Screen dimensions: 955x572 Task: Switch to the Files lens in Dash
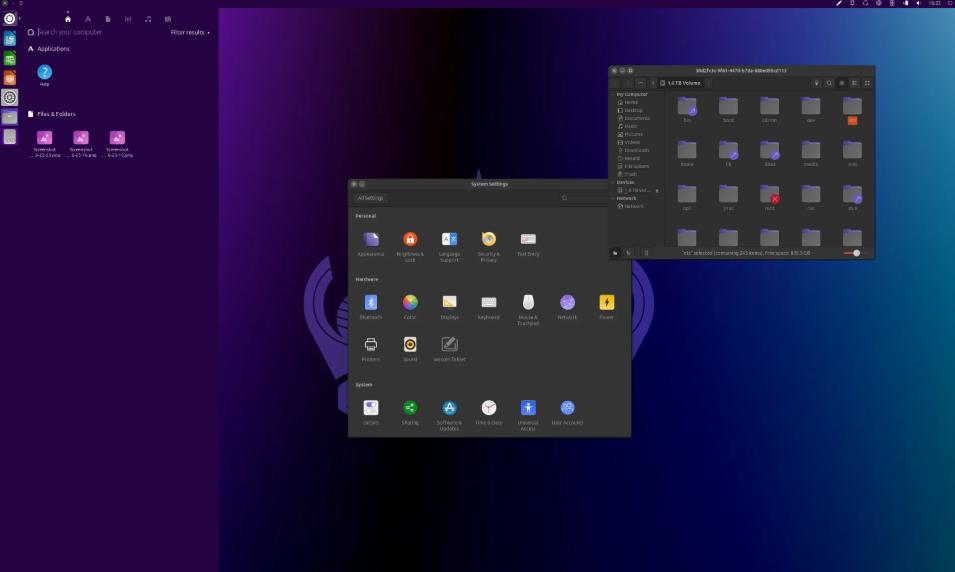pyautogui.click(x=108, y=19)
